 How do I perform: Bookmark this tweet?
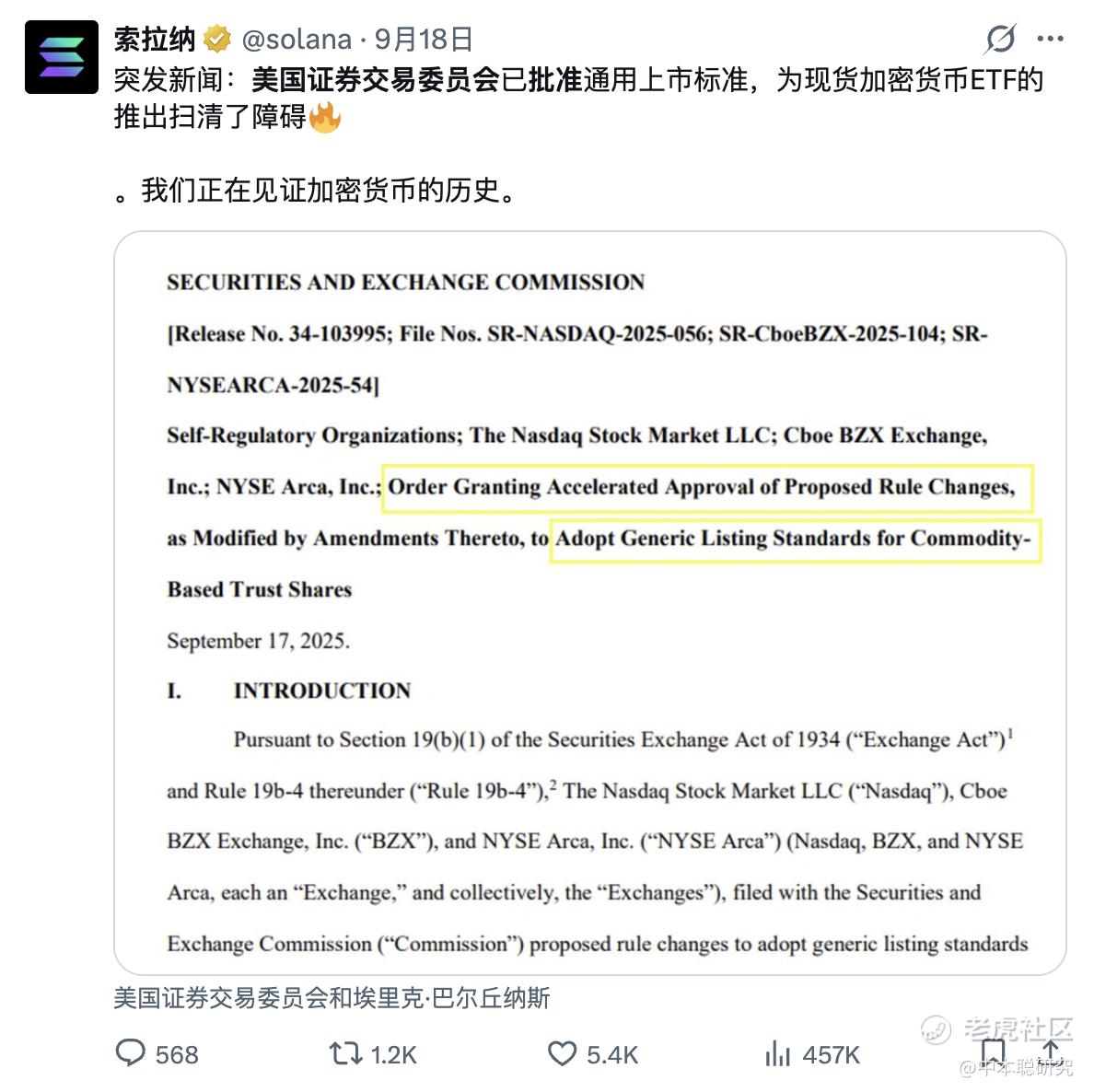pyautogui.click(x=992, y=1052)
